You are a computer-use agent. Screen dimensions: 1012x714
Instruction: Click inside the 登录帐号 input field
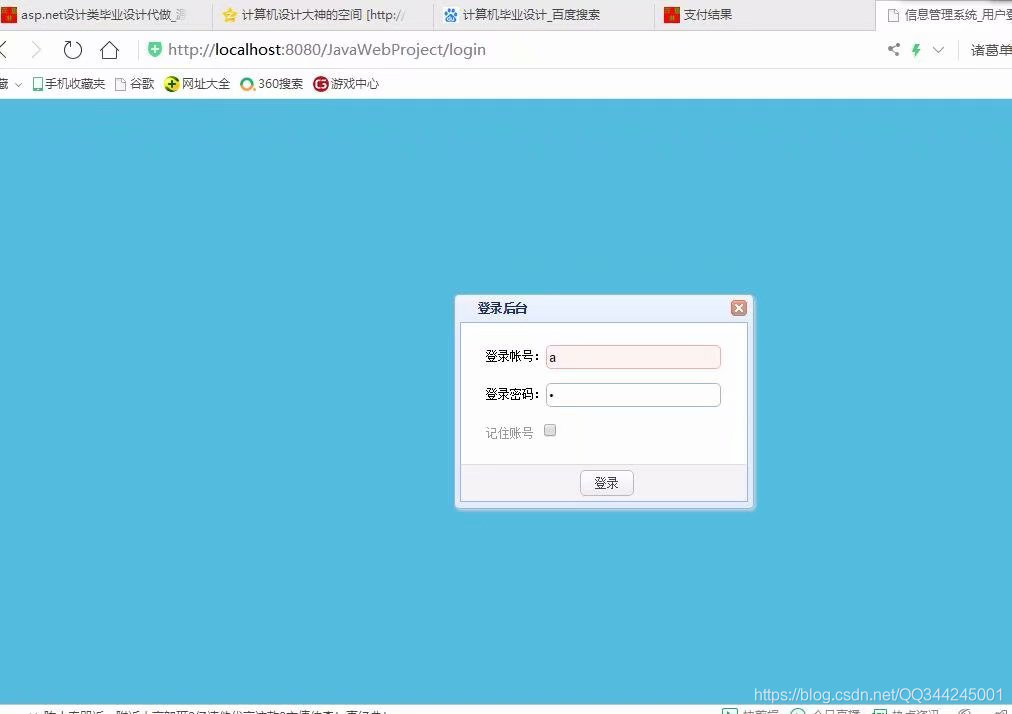pyautogui.click(x=632, y=356)
